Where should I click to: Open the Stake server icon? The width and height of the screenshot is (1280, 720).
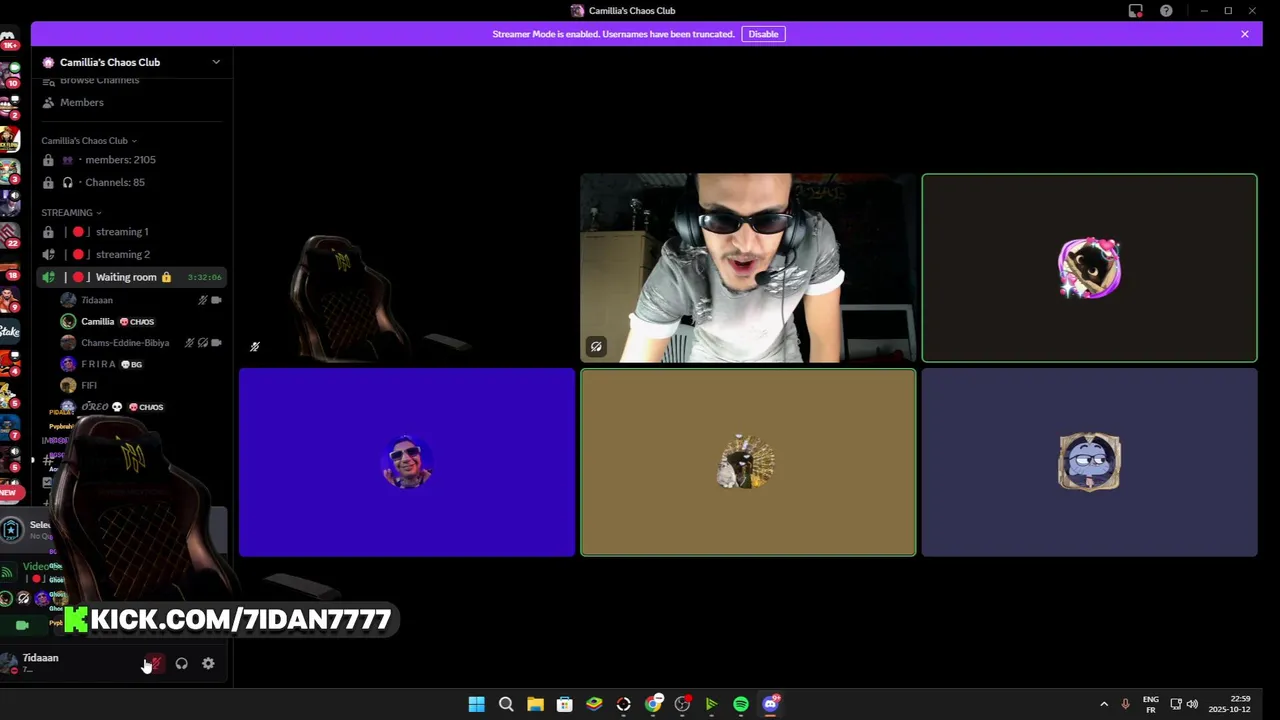point(10,331)
